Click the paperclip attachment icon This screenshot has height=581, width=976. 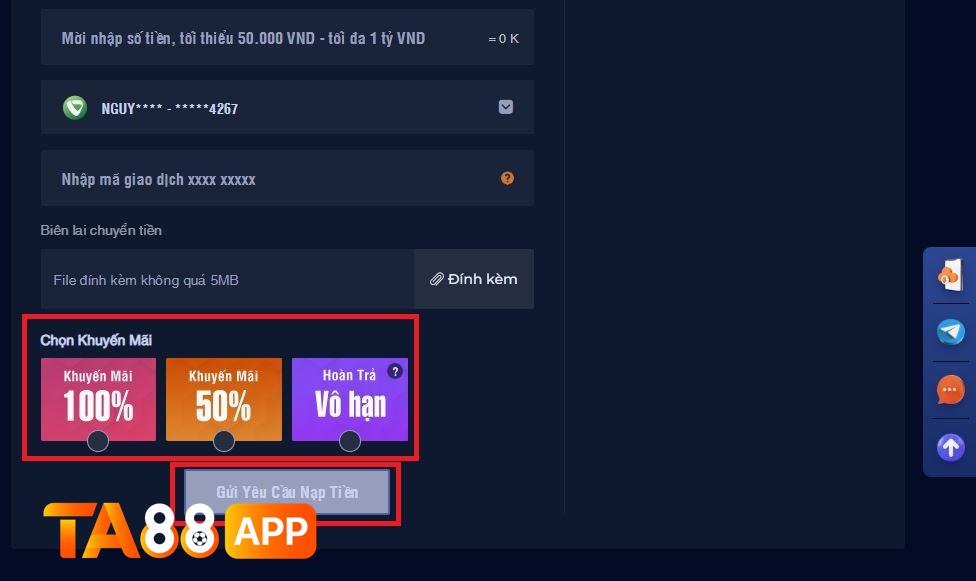(437, 279)
